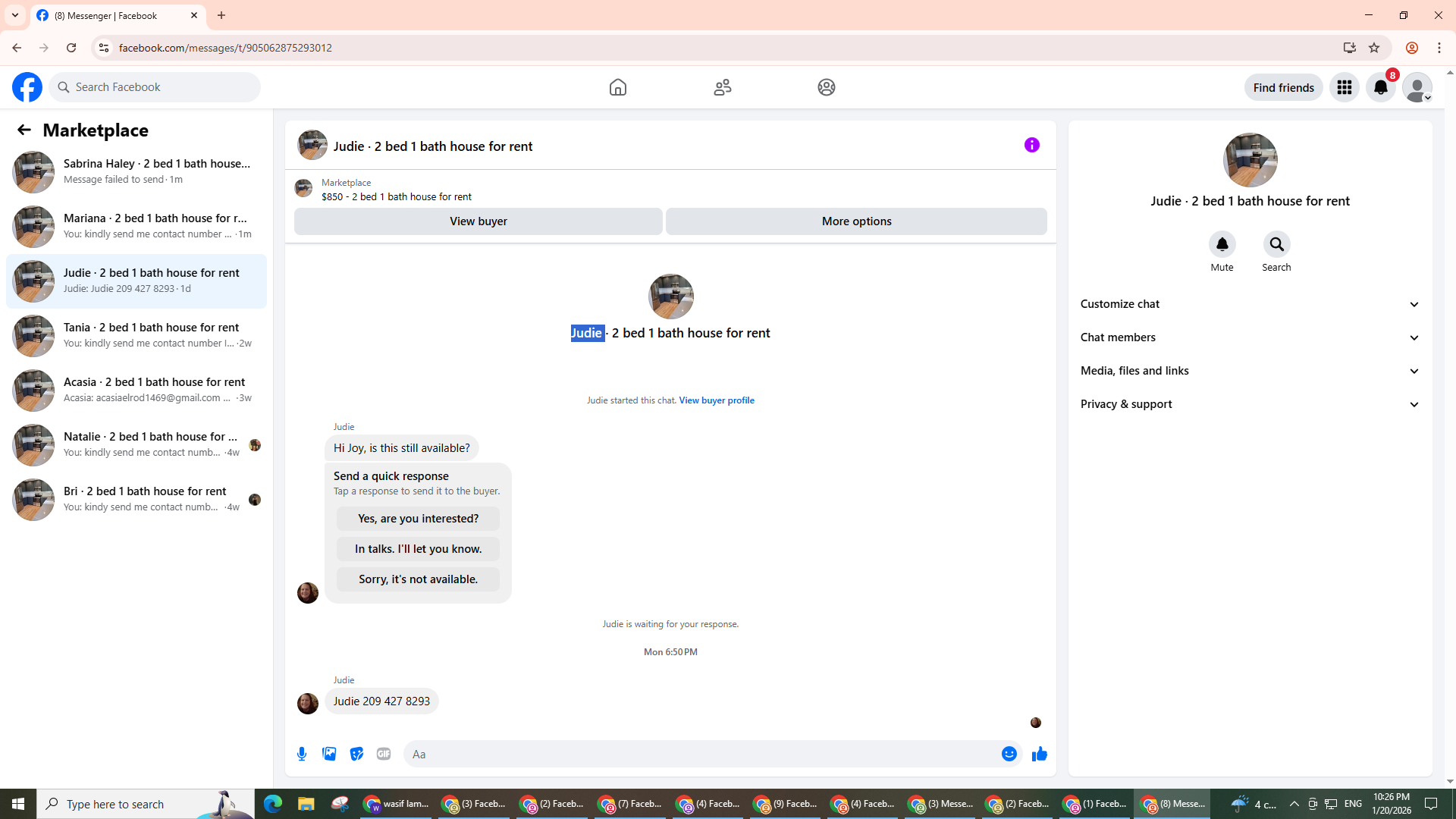Choose a sticker

pyautogui.click(x=356, y=754)
